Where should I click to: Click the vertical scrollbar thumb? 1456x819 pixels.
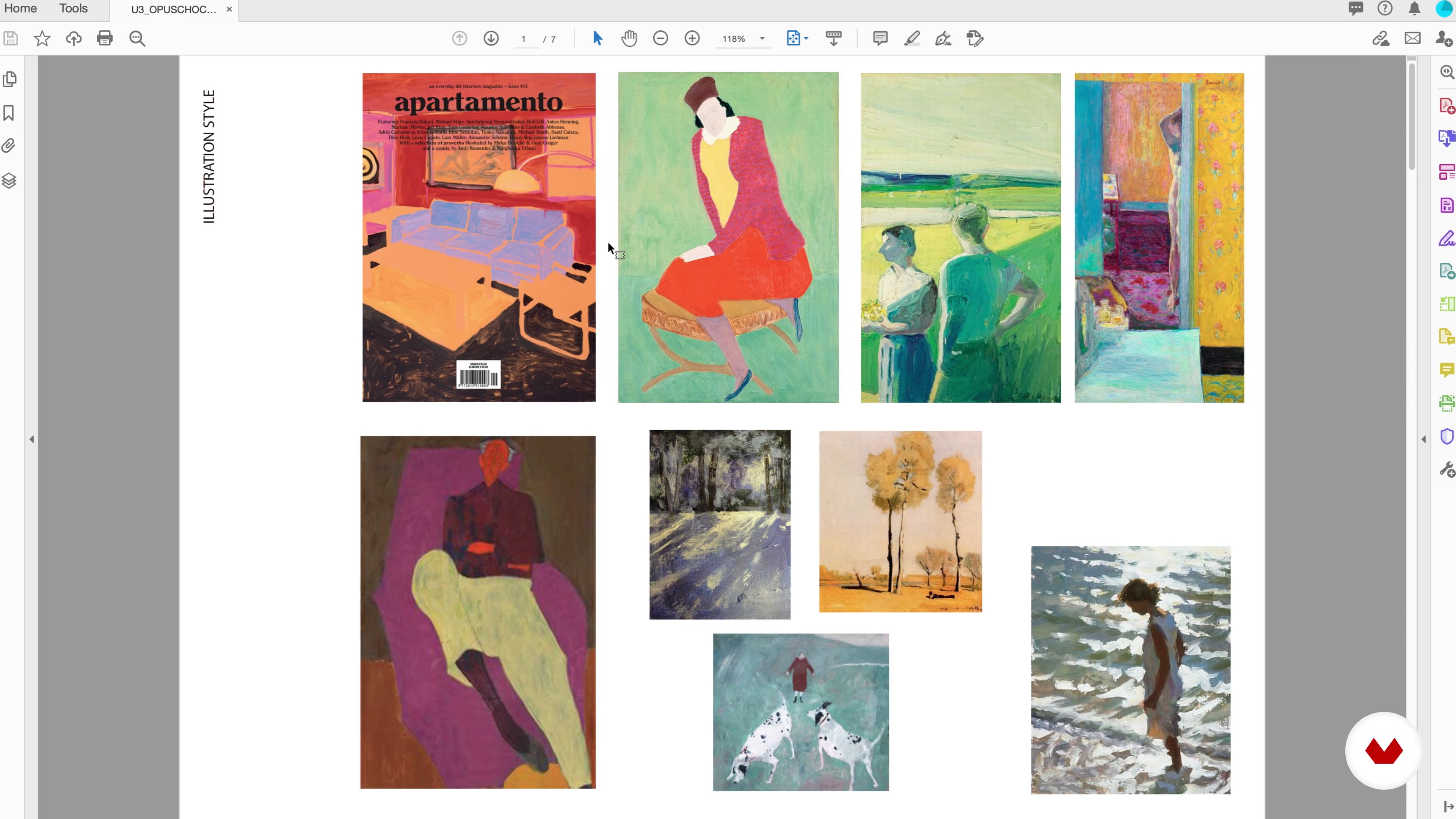pyautogui.click(x=1411, y=116)
